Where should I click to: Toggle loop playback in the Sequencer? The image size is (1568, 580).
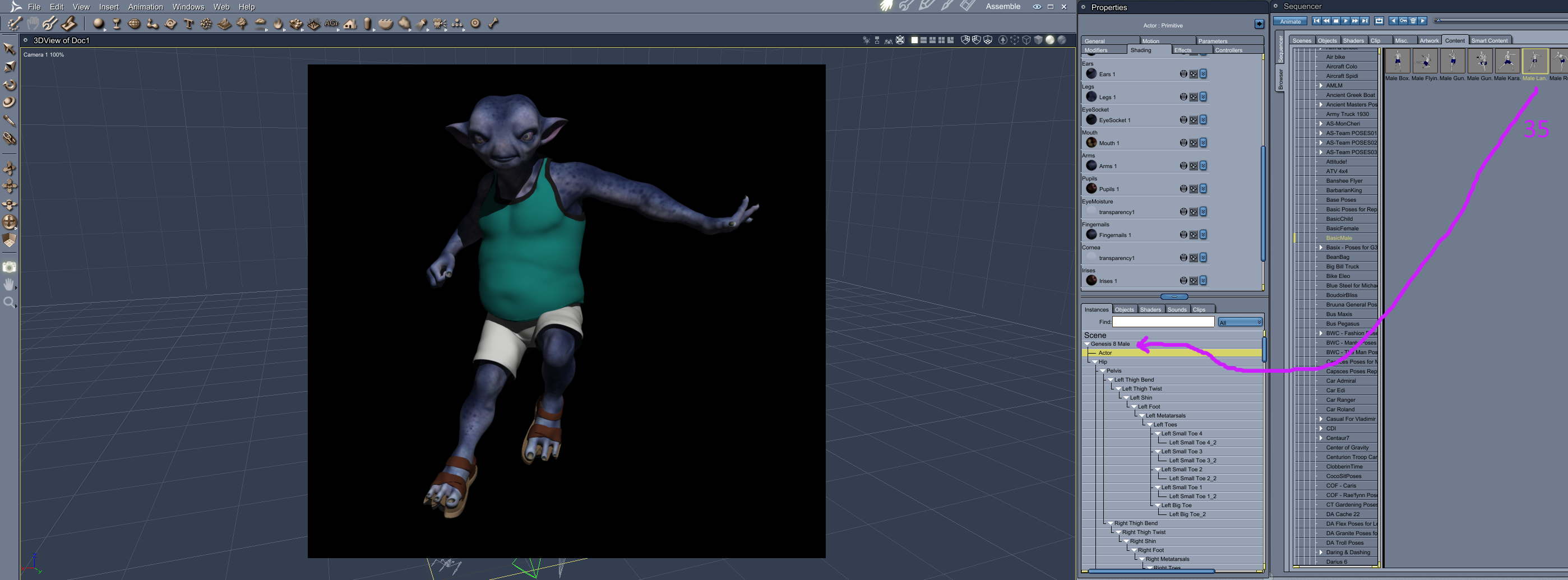pos(1379,21)
